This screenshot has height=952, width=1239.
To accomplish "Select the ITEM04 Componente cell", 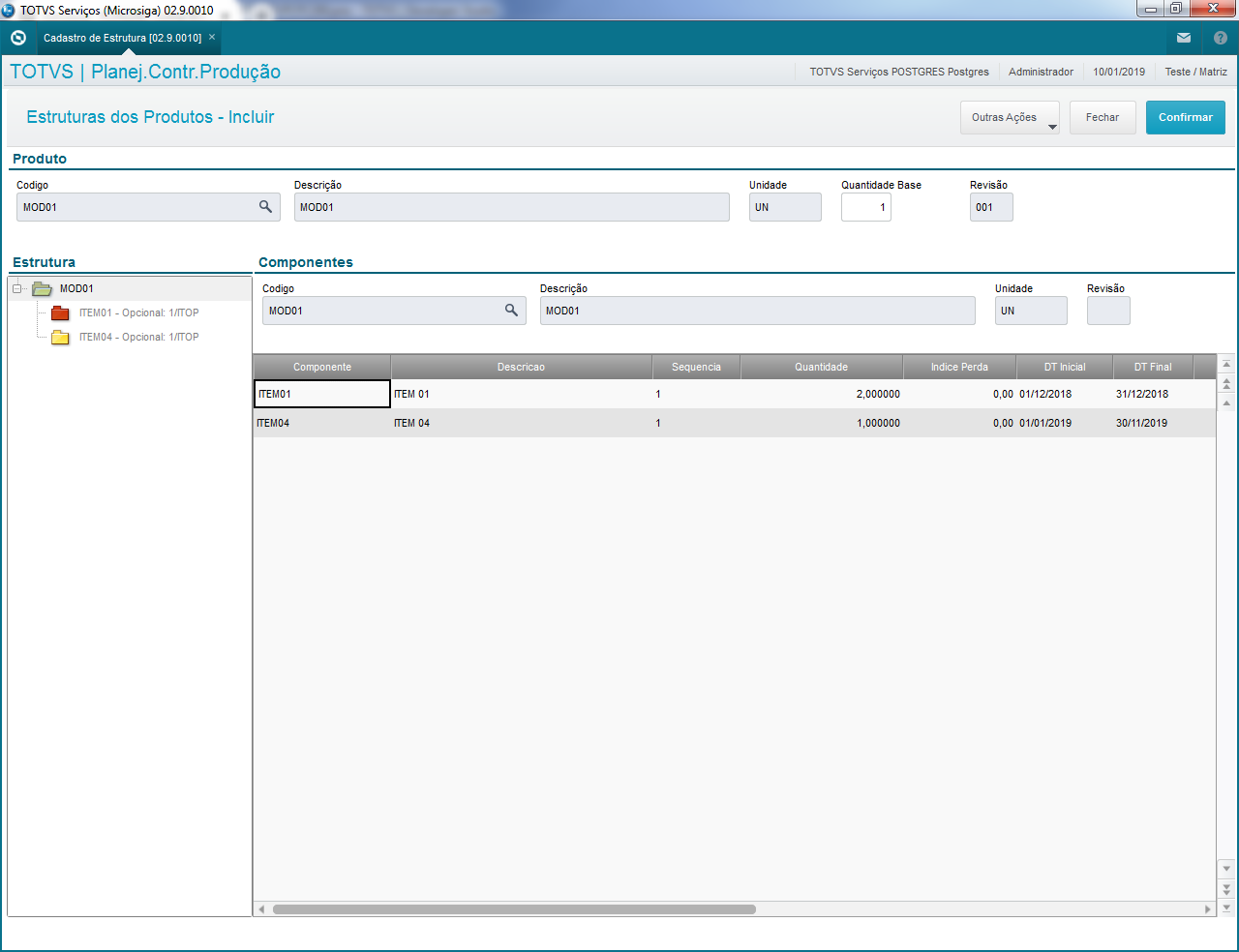I will point(322,423).
